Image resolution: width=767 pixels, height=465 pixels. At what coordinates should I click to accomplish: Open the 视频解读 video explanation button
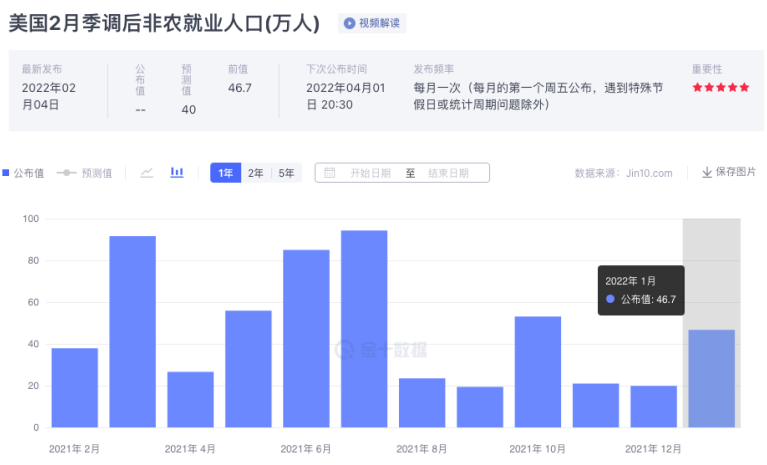(372, 23)
